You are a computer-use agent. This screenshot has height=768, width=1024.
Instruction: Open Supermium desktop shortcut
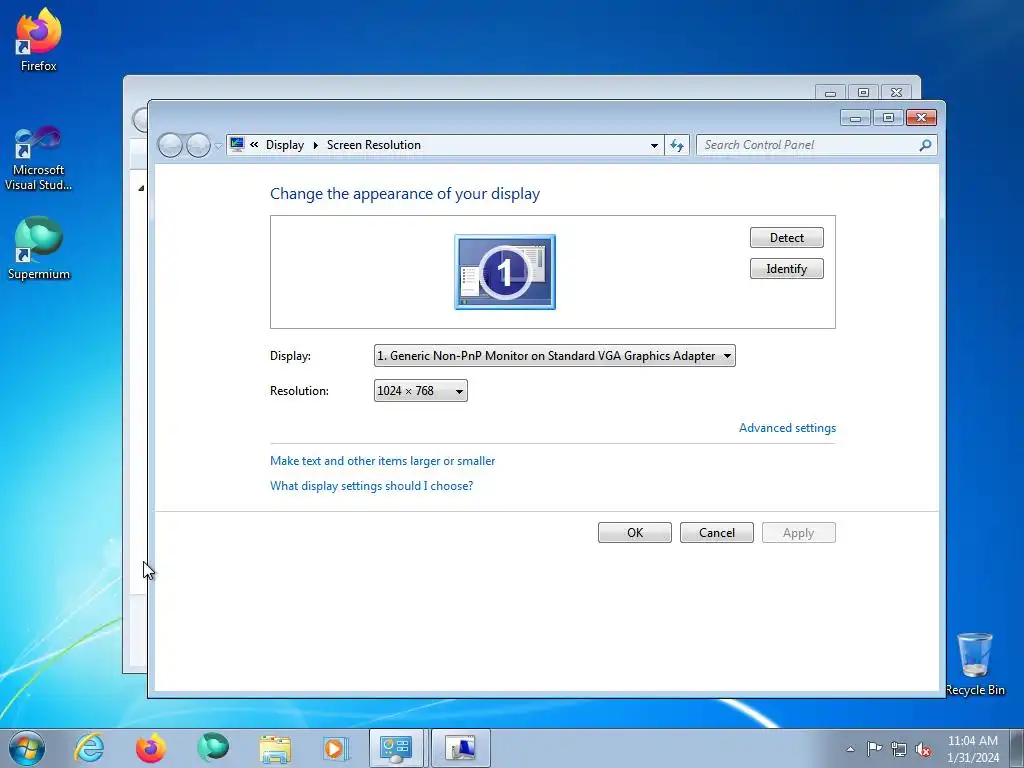38,248
